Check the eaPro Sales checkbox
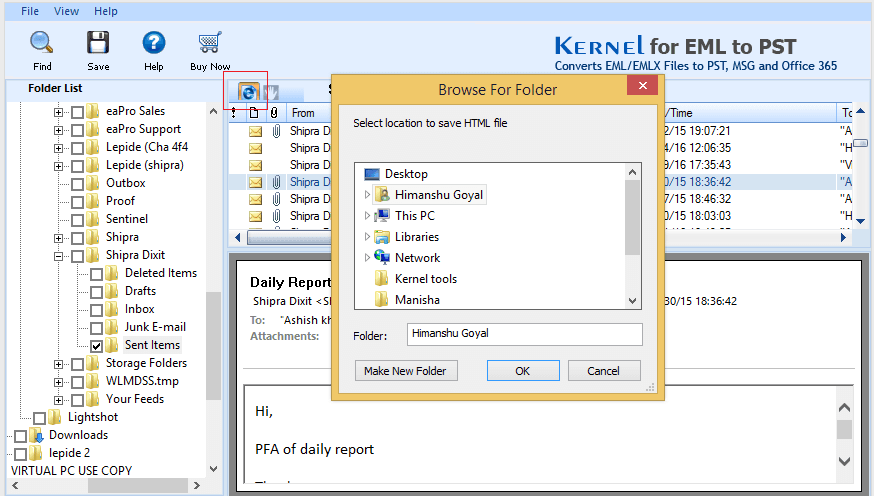Viewport: 874px width, 496px height. coord(77,112)
